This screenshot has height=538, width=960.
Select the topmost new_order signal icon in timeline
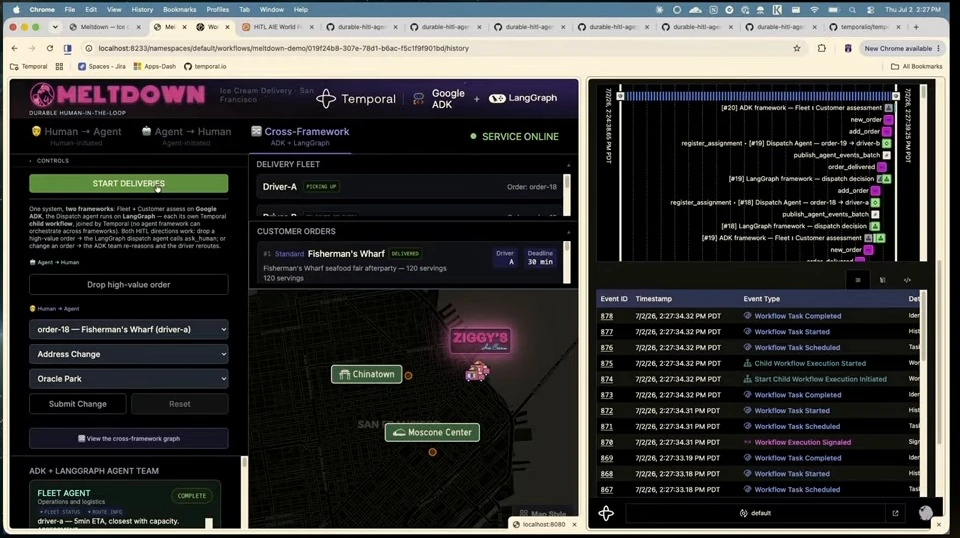coord(888,120)
